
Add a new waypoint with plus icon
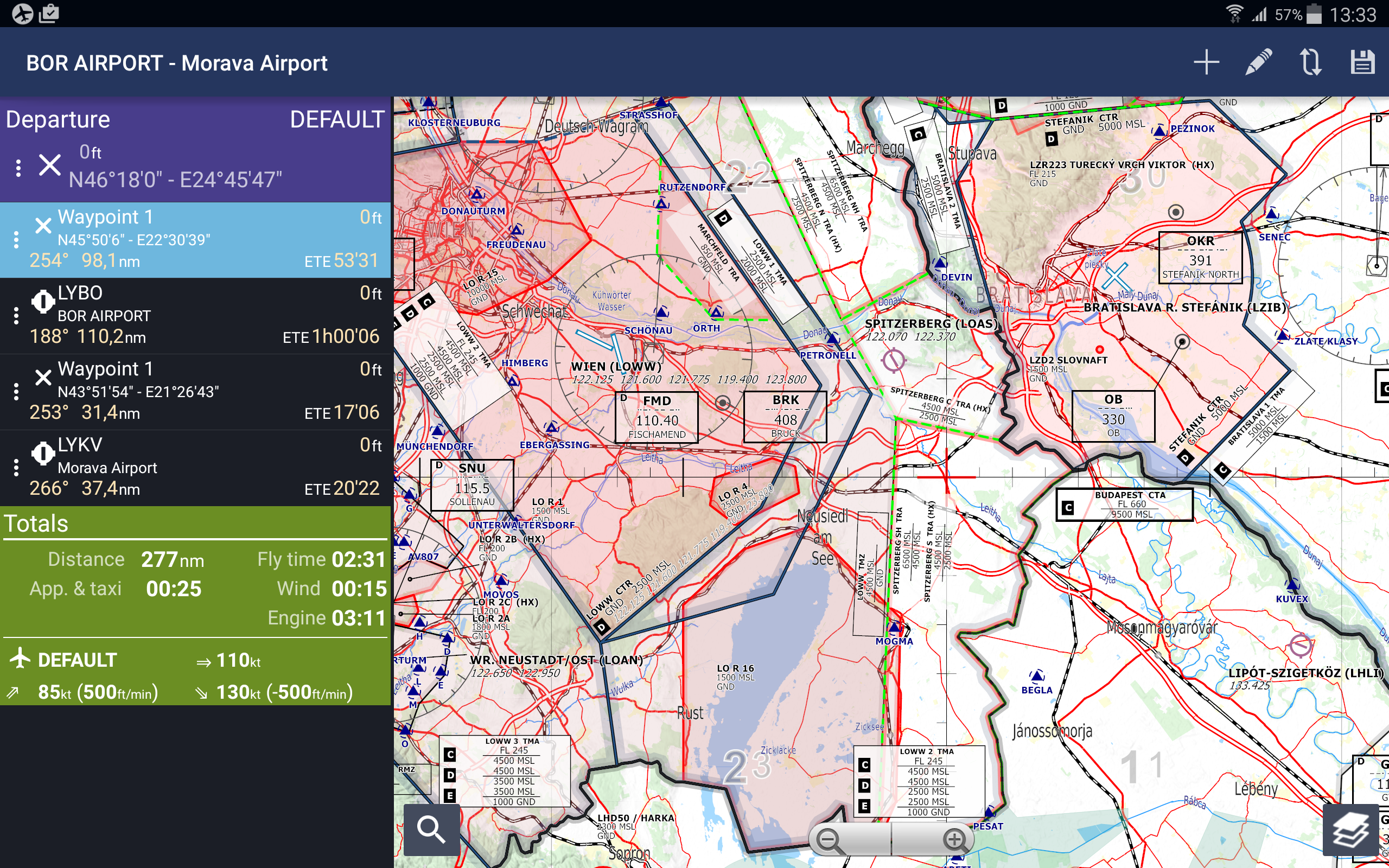click(x=1206, y=62)
